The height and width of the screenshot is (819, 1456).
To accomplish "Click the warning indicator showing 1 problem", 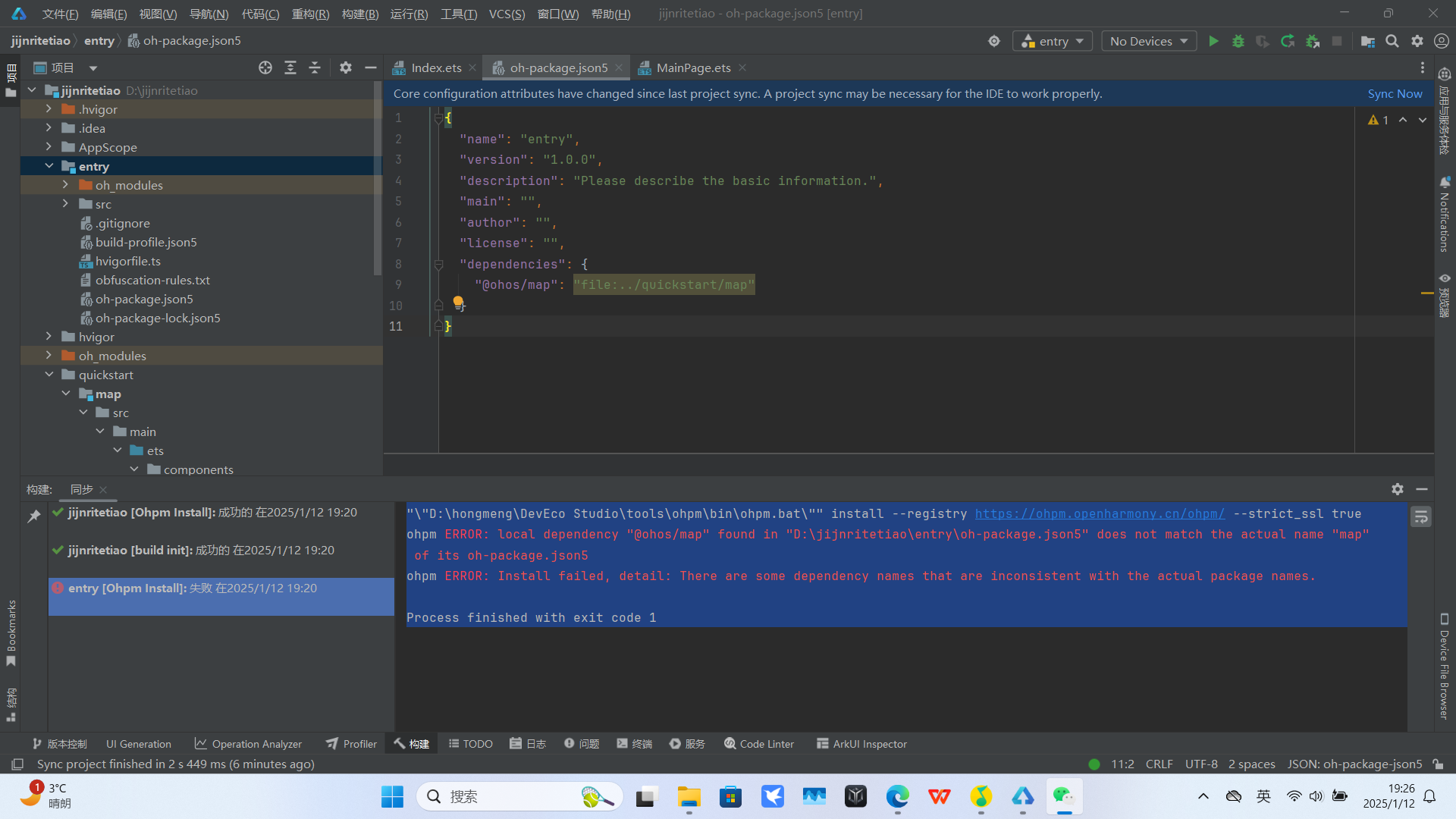I will [x=1379, y=120].
